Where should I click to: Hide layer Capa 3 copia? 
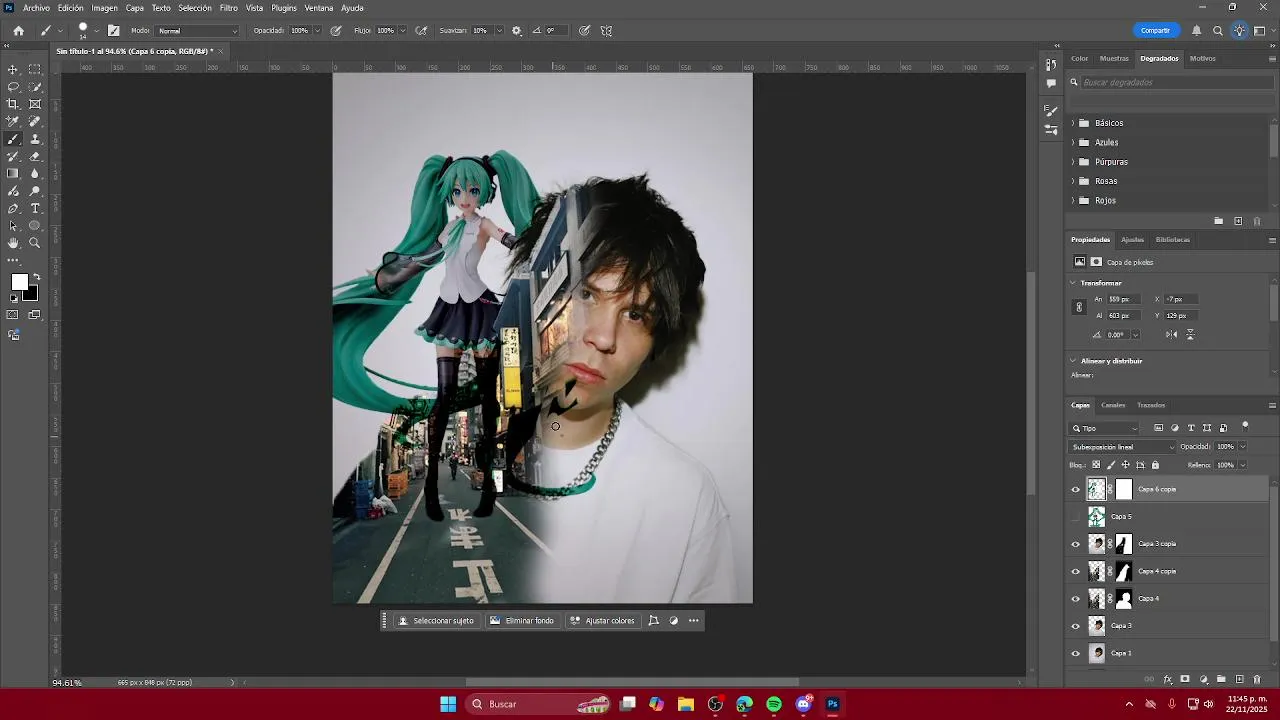(x=1076, y=544)
